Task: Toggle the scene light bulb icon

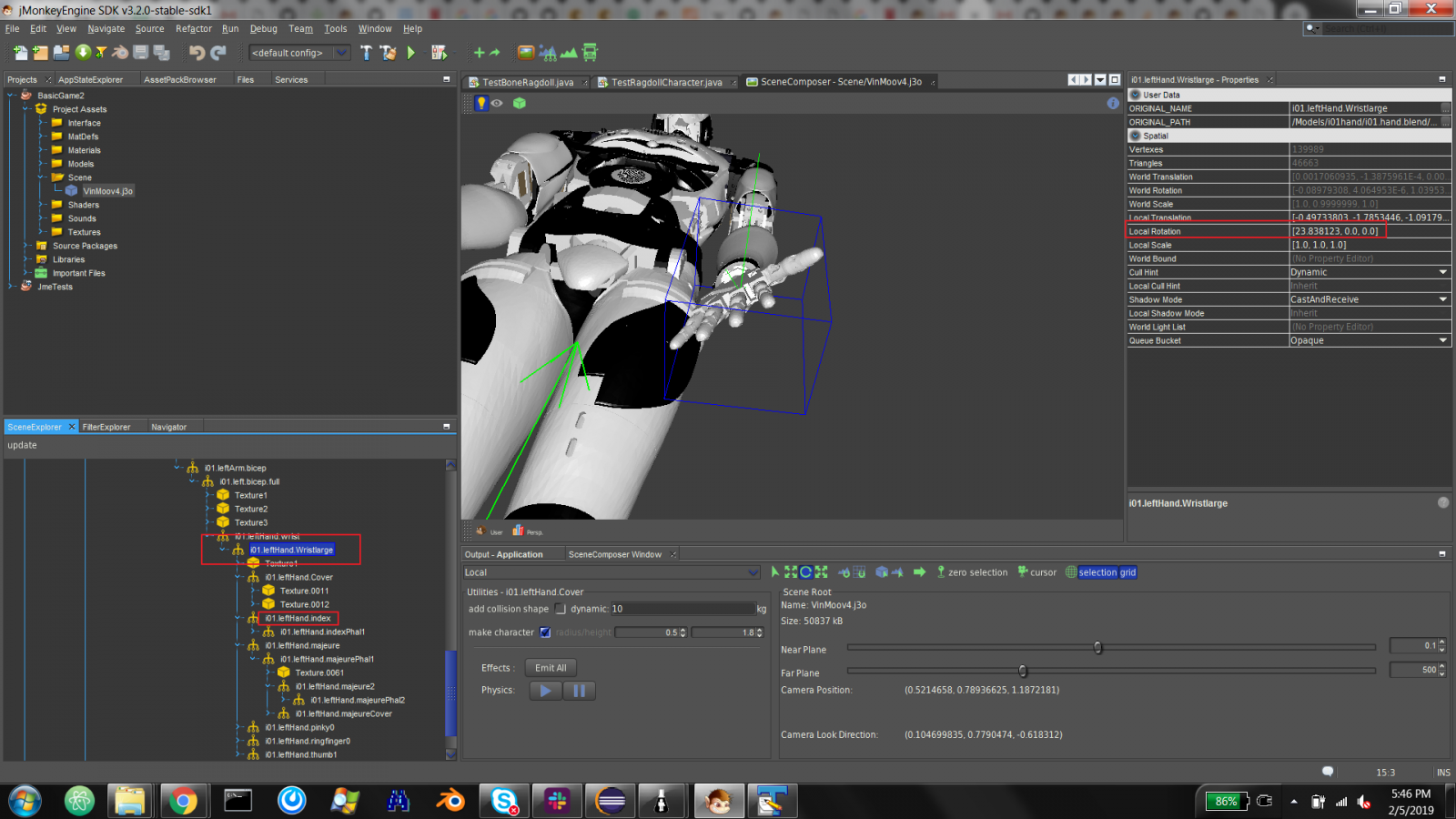Action: click(x=481, y=103)
